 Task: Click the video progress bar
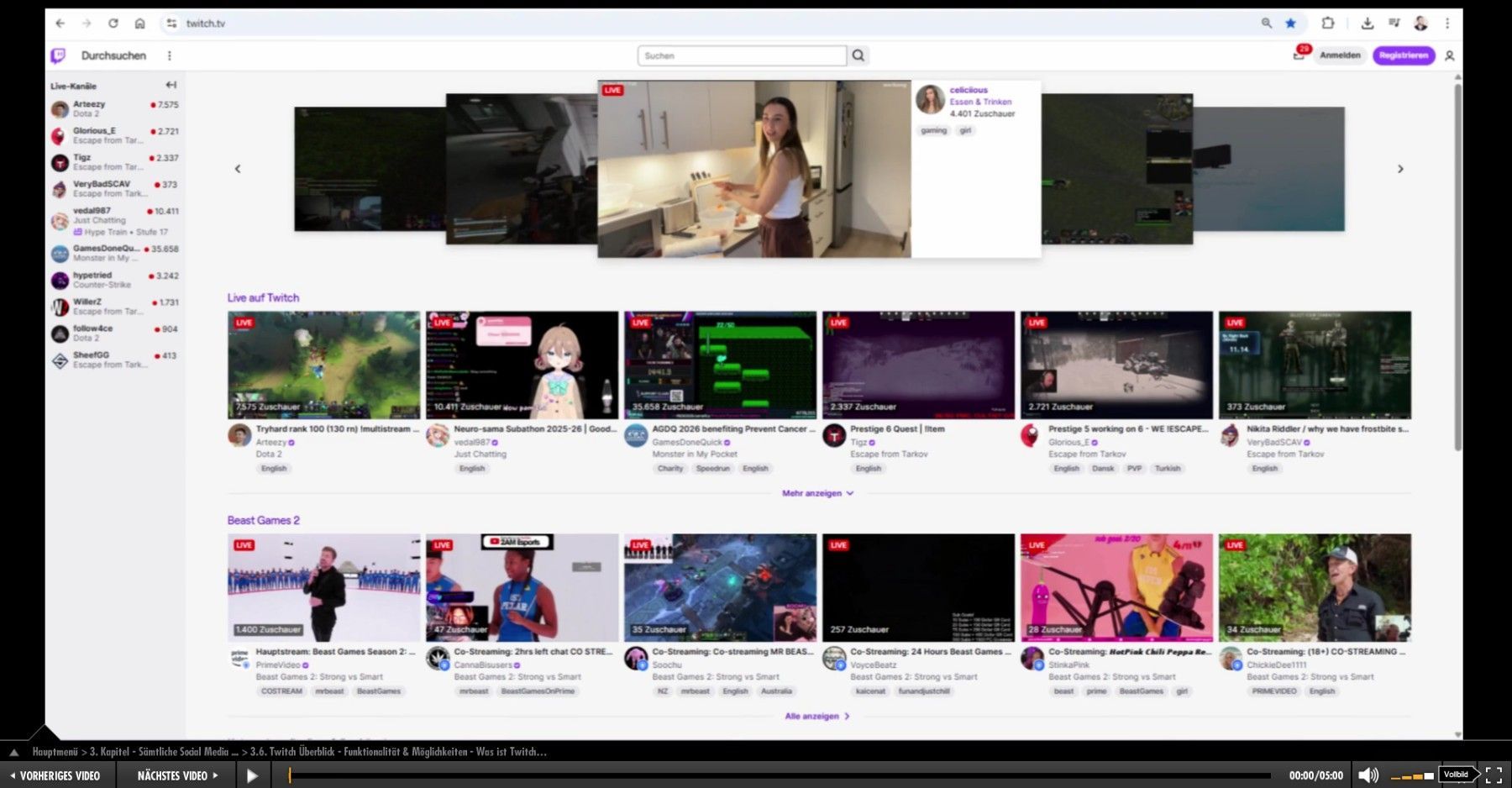click(781, 775)
